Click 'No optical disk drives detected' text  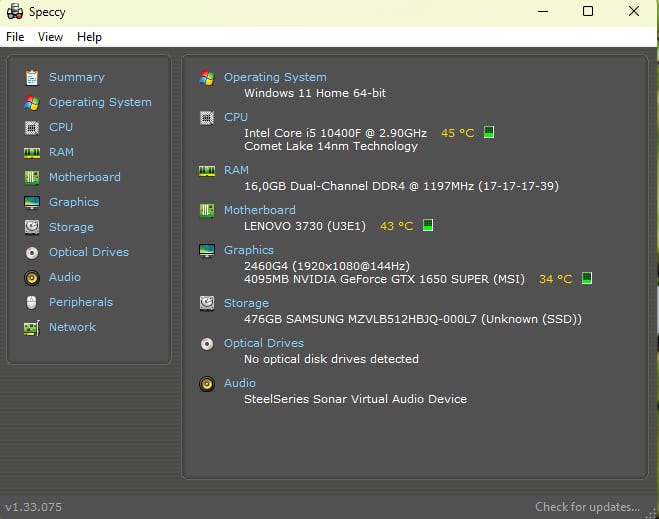pyautogui.click(x=331, y=359)
